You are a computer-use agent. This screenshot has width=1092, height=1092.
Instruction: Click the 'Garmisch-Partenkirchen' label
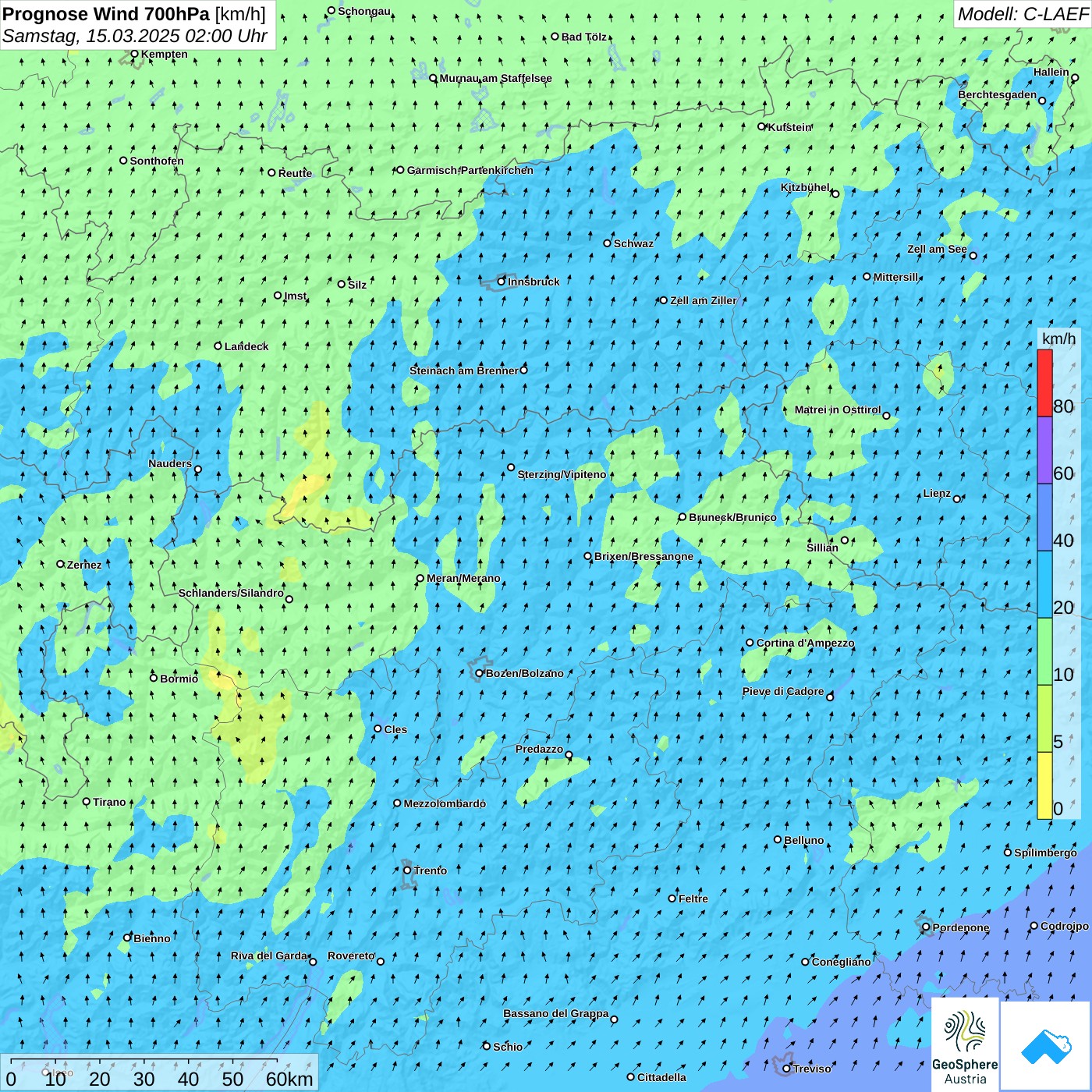coord(470,170)
